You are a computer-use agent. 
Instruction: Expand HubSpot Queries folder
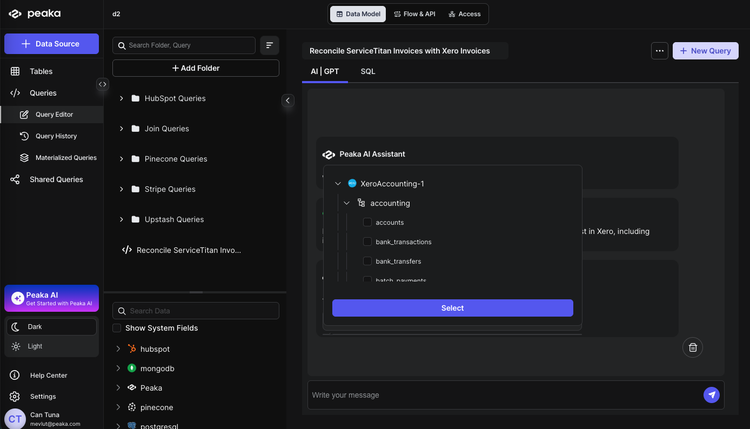[121, 98]
